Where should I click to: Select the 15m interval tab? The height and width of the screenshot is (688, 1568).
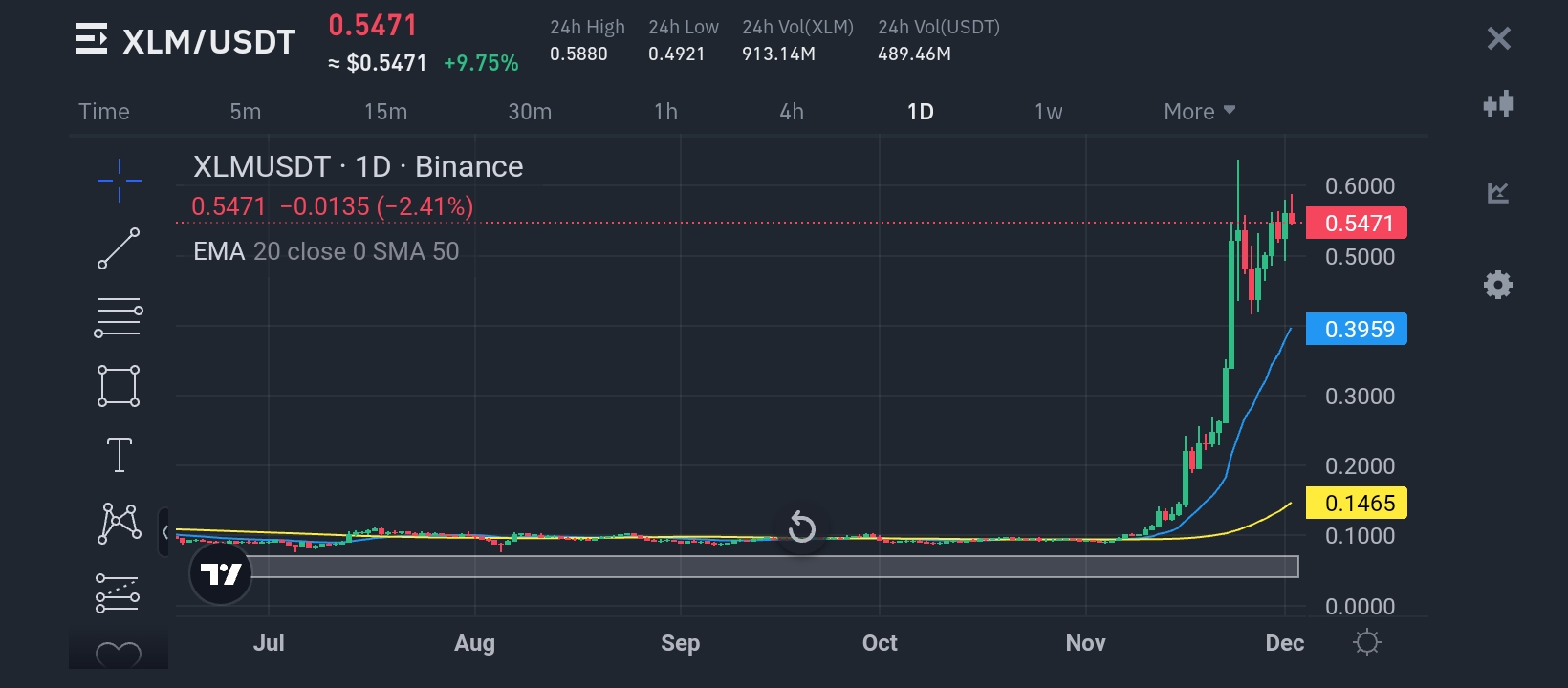385,112
